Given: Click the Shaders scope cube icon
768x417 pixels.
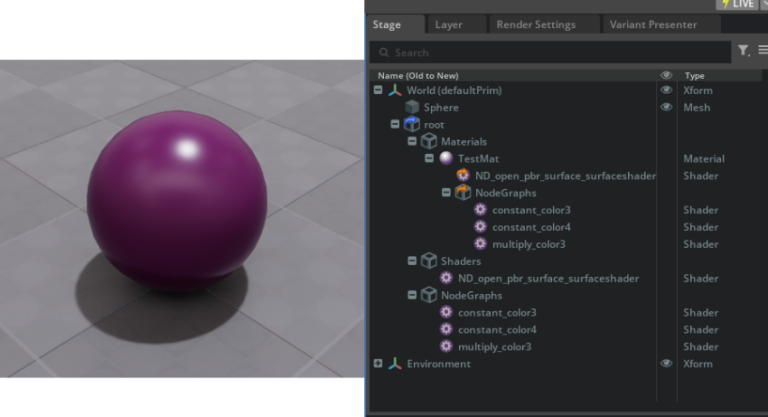Looking at the screenshot, I should [x=429, y=261].
